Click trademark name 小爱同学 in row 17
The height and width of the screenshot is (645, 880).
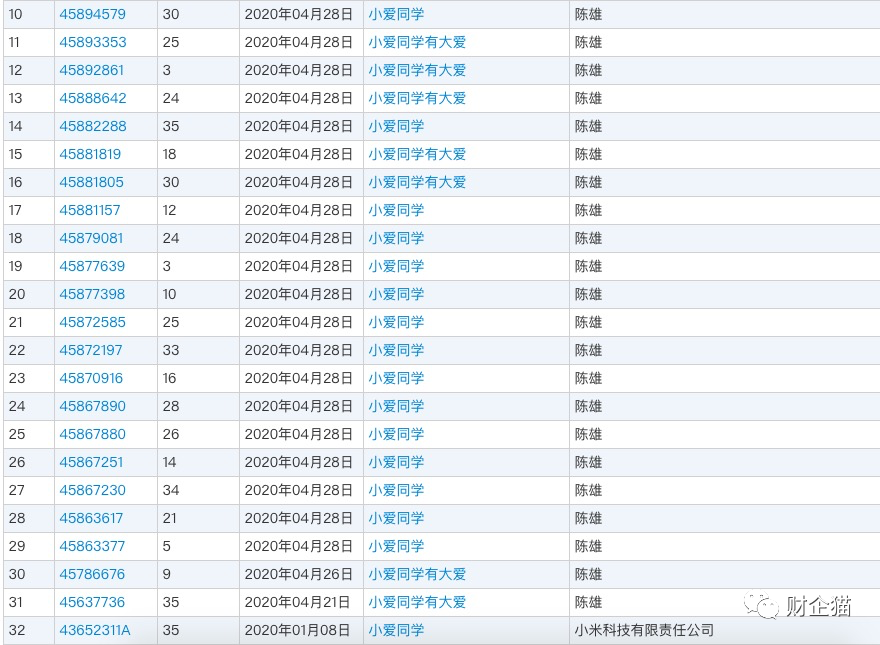tap(396, 211)
